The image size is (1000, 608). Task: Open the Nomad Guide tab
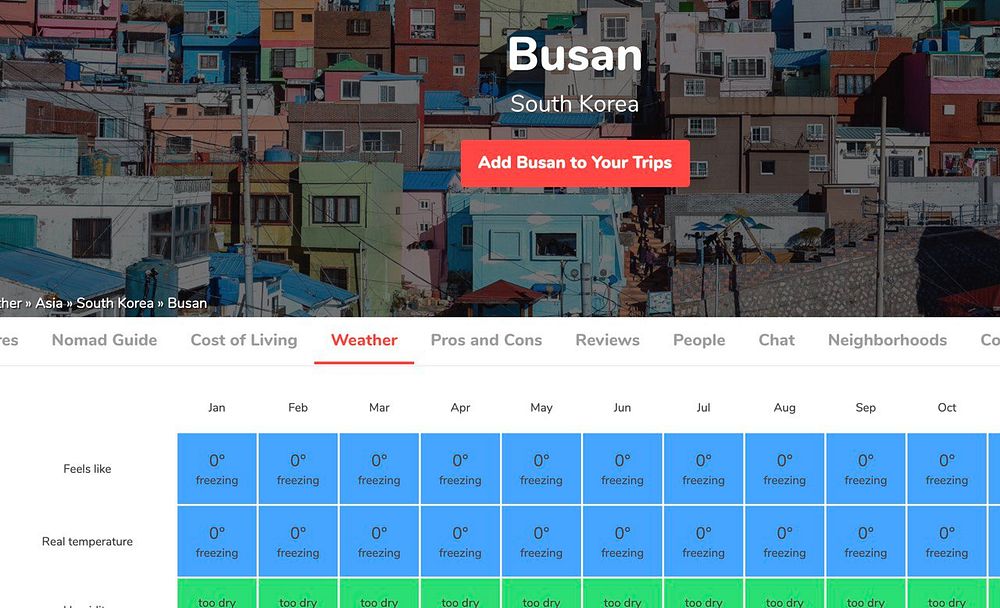(x=105, y=340)
